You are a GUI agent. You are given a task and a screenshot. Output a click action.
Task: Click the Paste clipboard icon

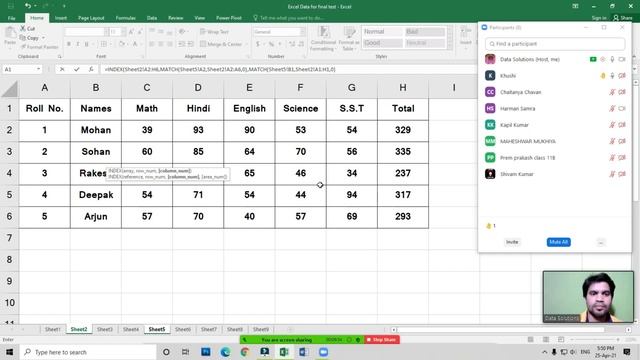pyautogui.click(x=10, y=33)
